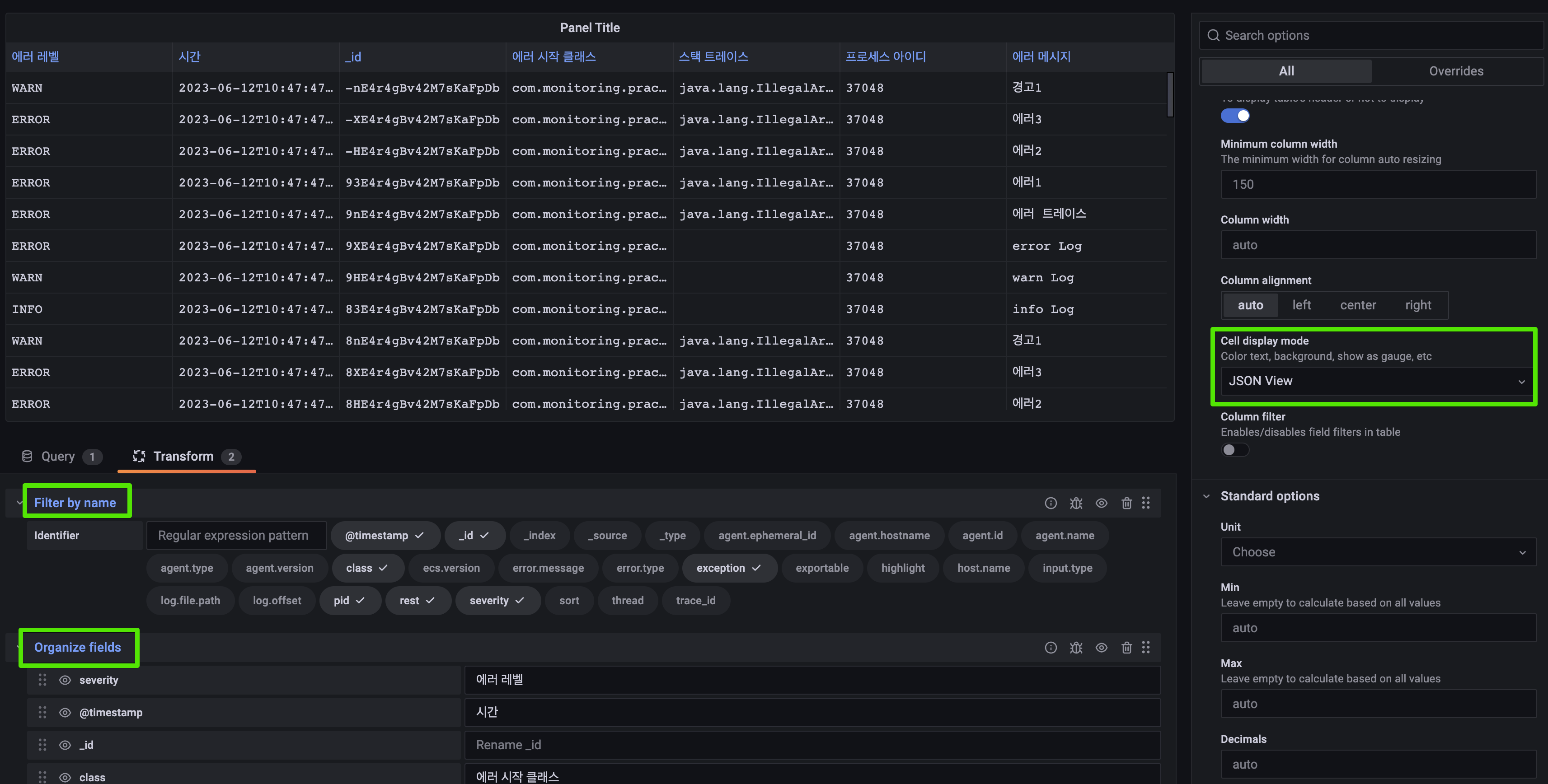Hide the @timestamp field with its eye icon

click(x=65, y=712)
